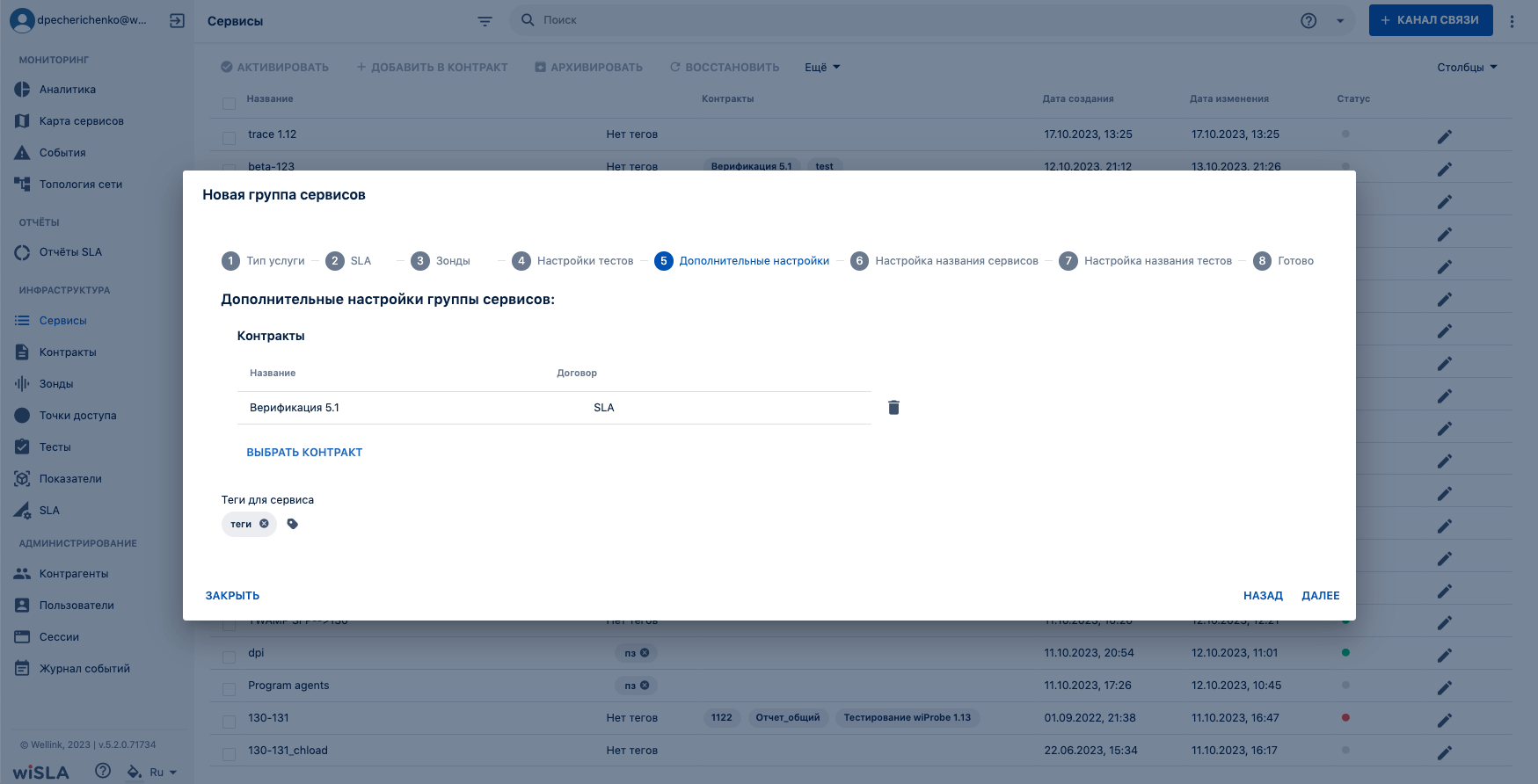This screenshot has width=1538, height=784.
Task: Open Точки доступа page
Action: click(77, 416)
